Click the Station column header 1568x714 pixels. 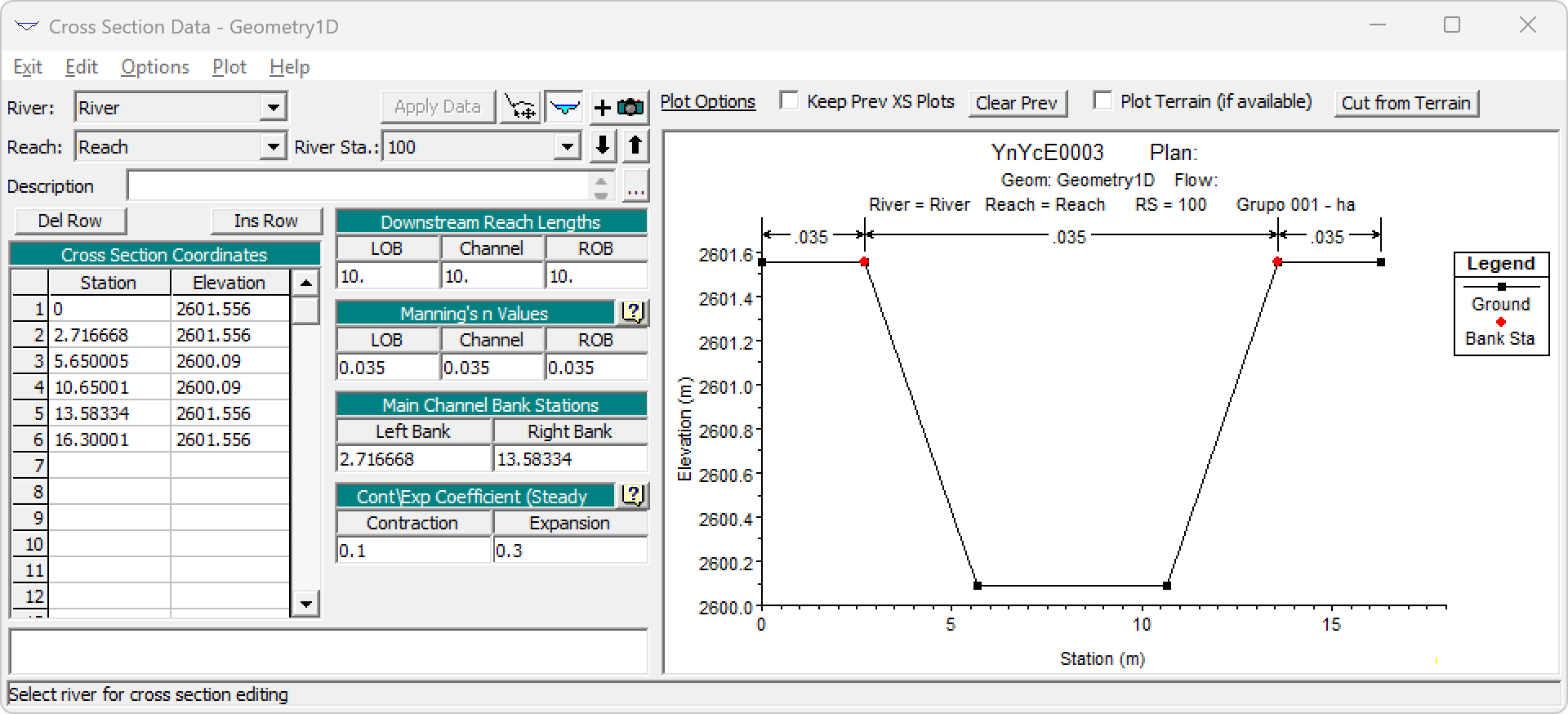click(x=109, y=283)
